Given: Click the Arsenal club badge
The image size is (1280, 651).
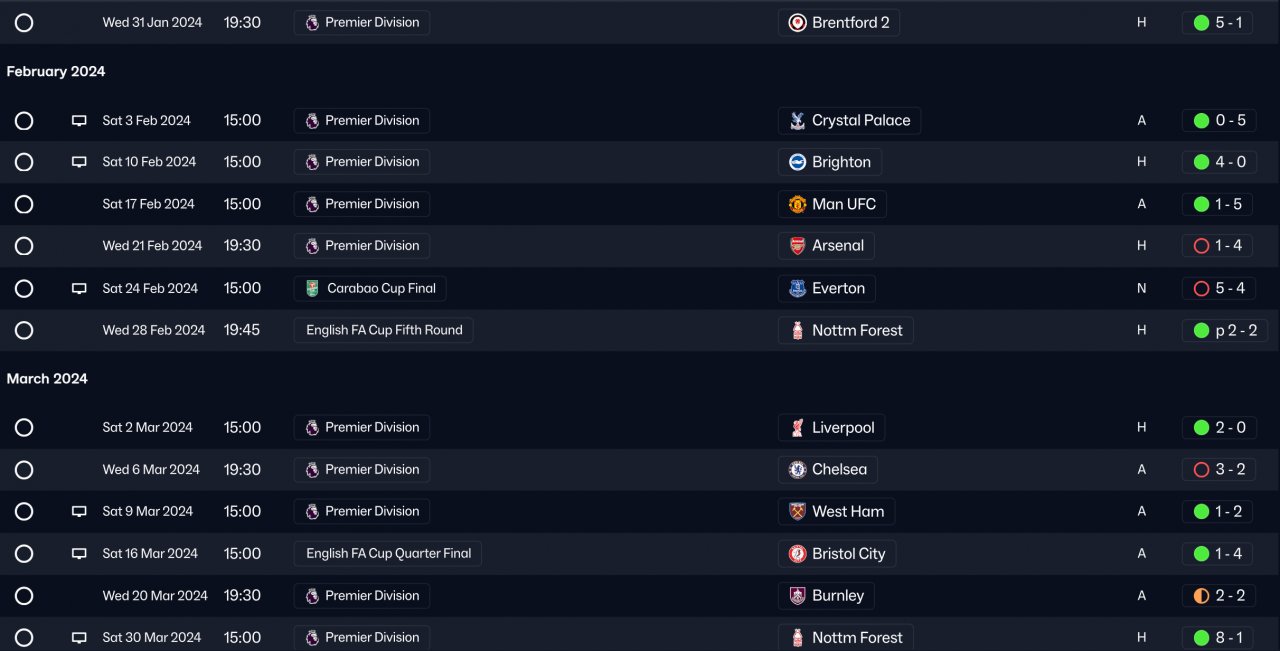Looking at the screenshot, I should pyautogui.click(x=797, y=246).
